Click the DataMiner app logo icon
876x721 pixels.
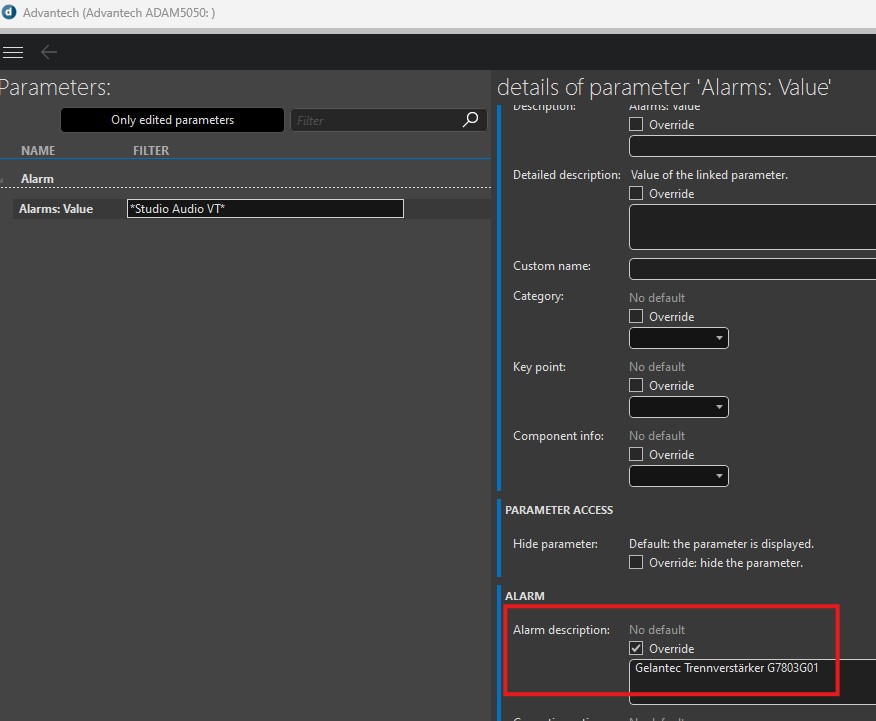click(x=9, y=13)
